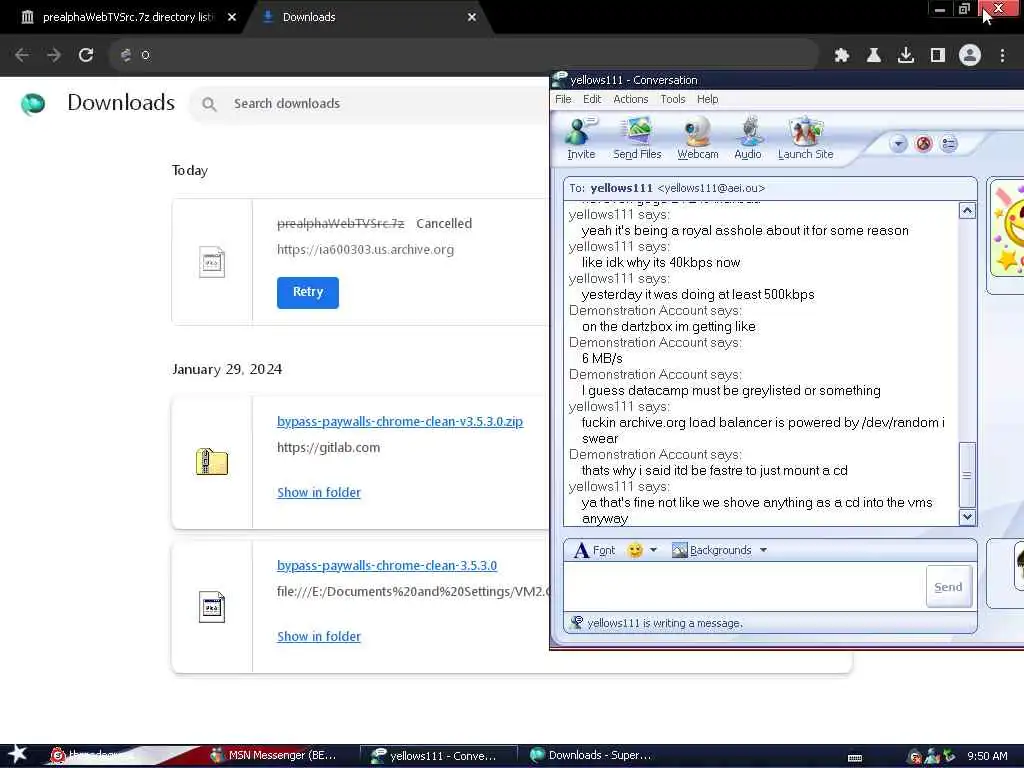Click the round options icon beside block
Image resolution: width=1024 pixels, height=768 pixels.
(949, 144)
